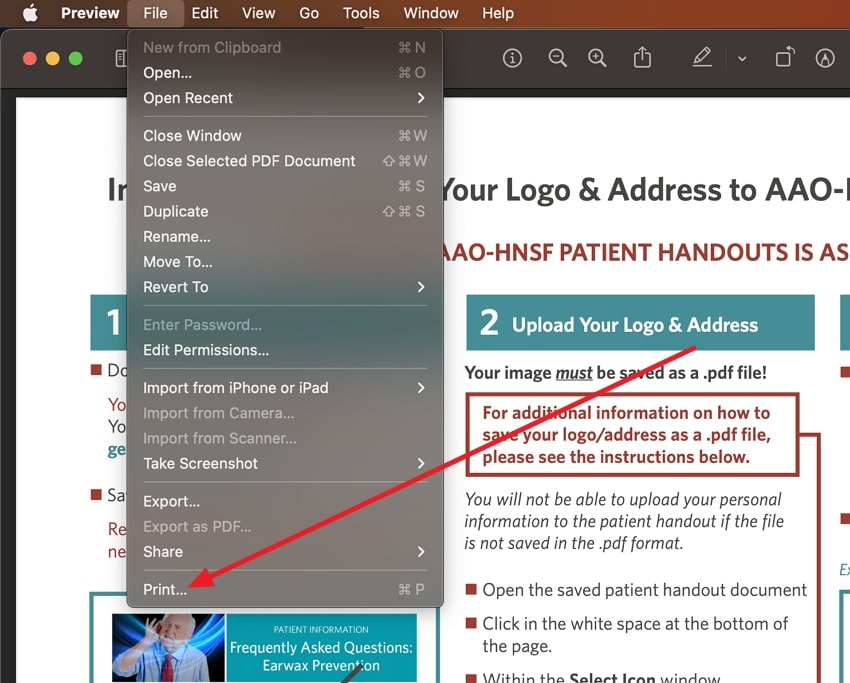Click the green full screen button
Image resolution: width=850 pixels, height=683 pixels.
coord(75,58)
